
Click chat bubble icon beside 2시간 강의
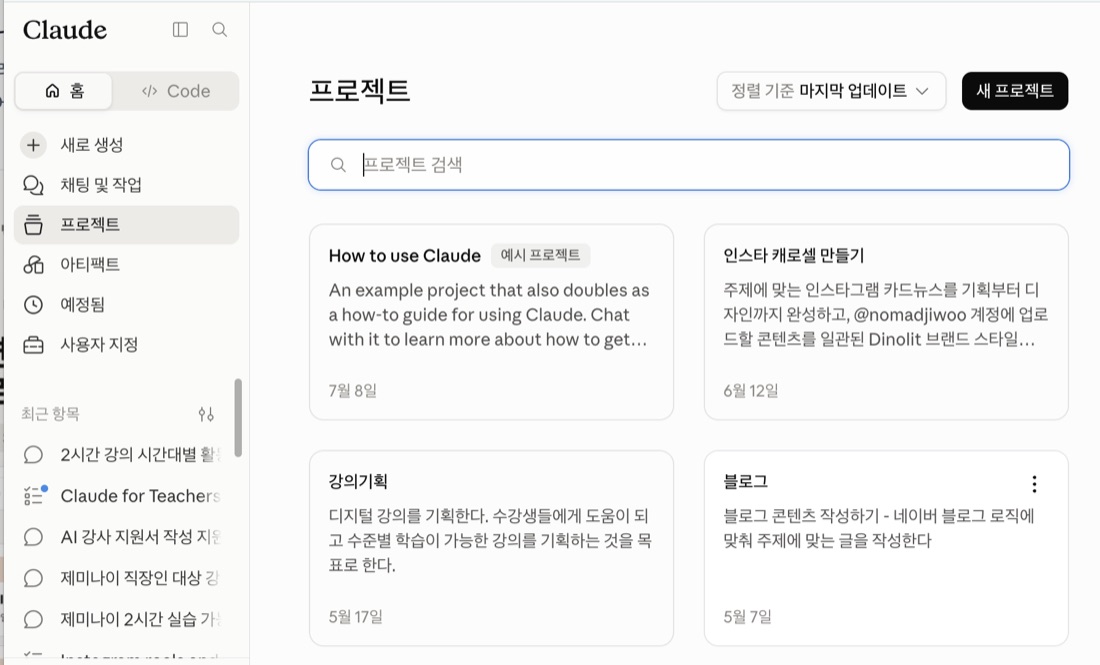(33, 455)
